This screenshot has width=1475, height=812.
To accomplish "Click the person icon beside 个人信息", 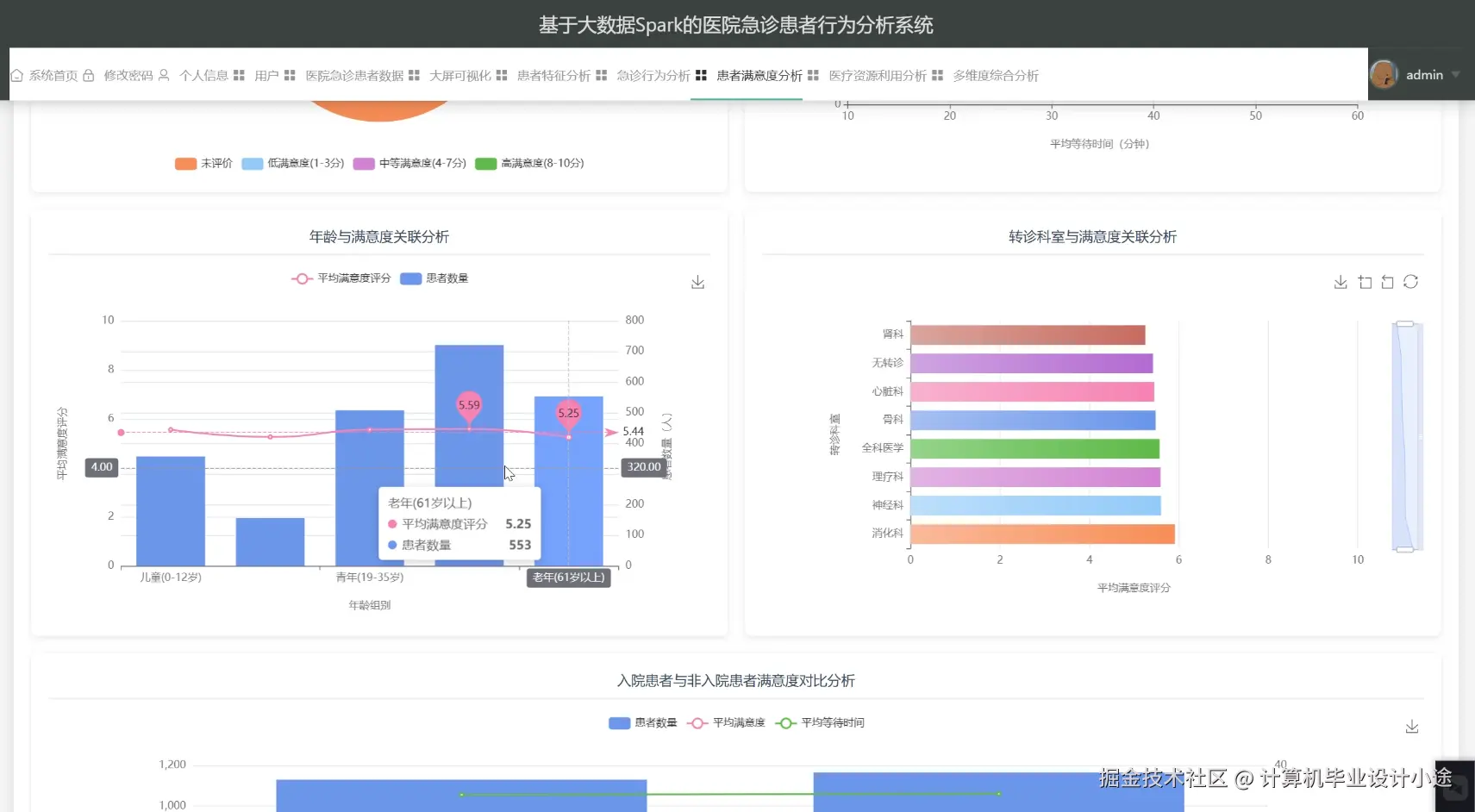I will point(164,75).
